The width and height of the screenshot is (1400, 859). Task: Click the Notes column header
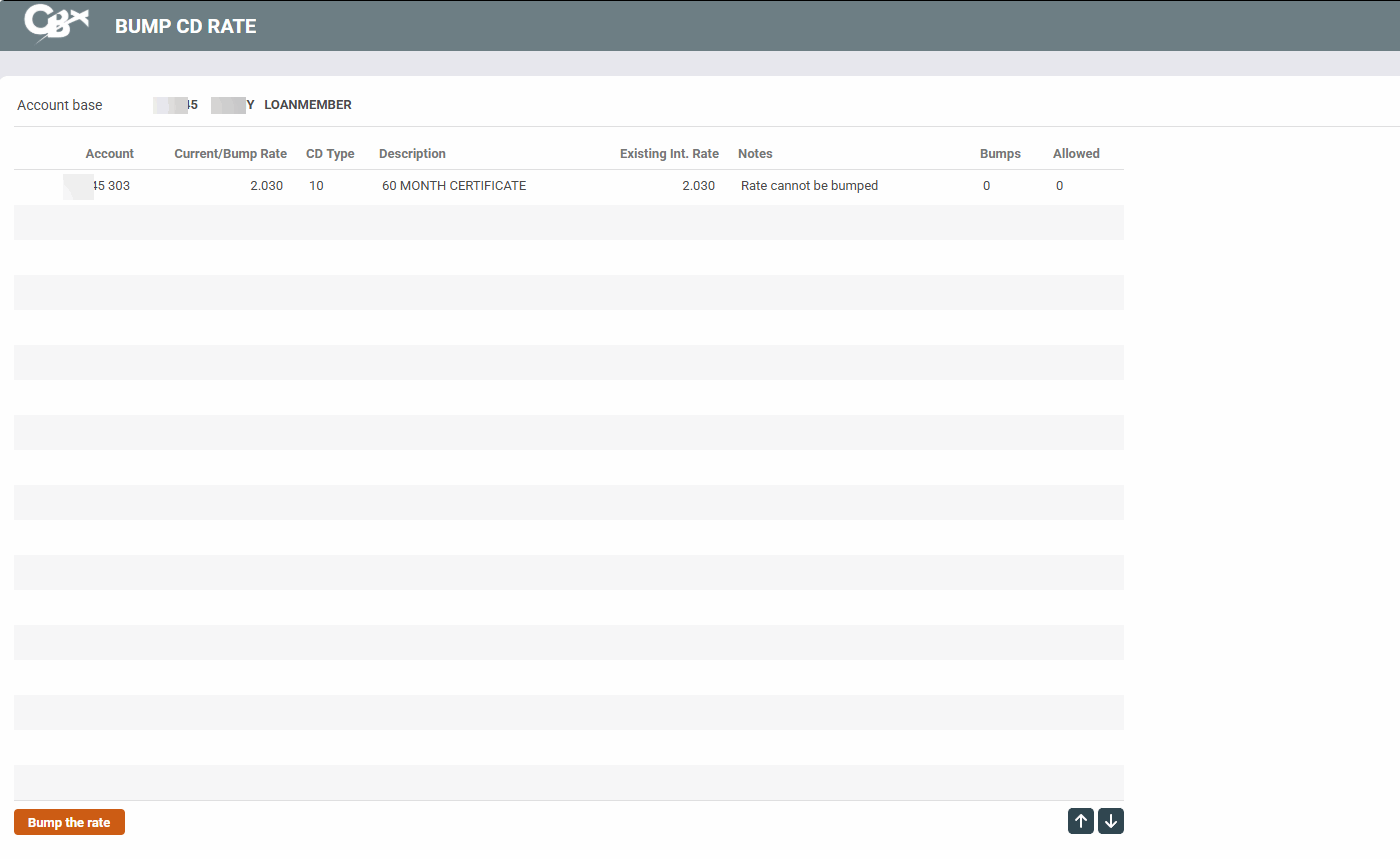(x=755, y=154)
